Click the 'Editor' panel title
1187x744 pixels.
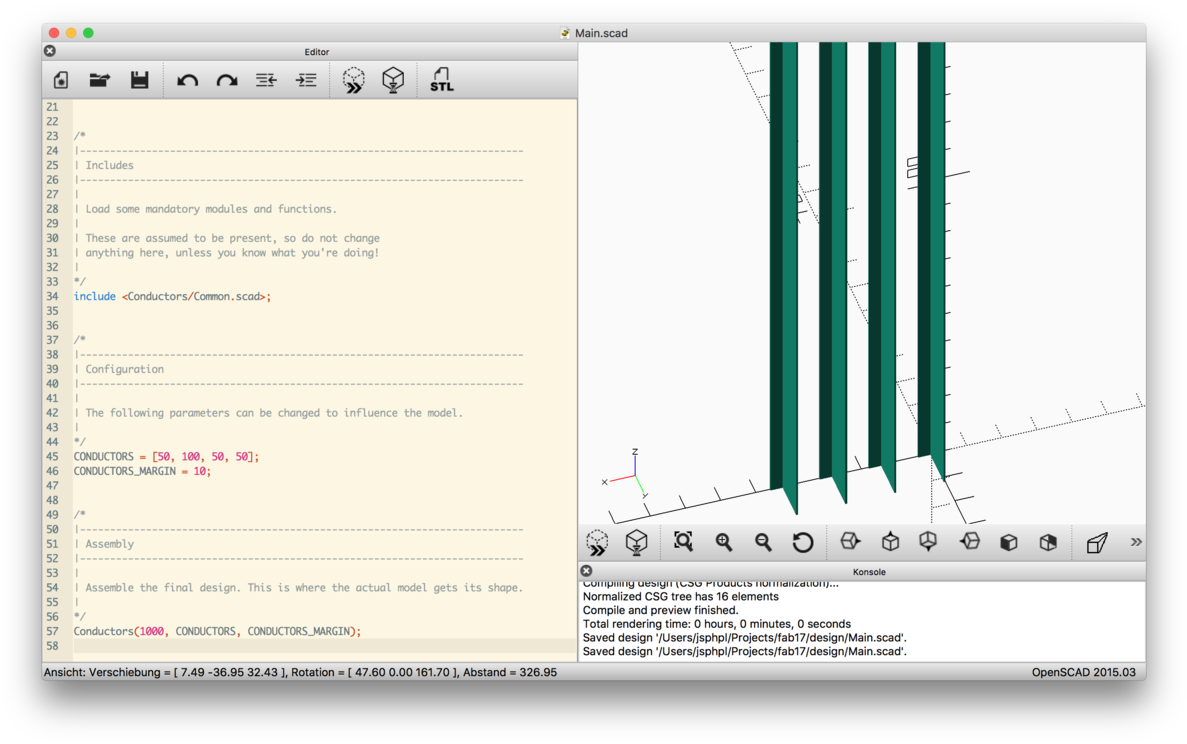click(316, 51)
